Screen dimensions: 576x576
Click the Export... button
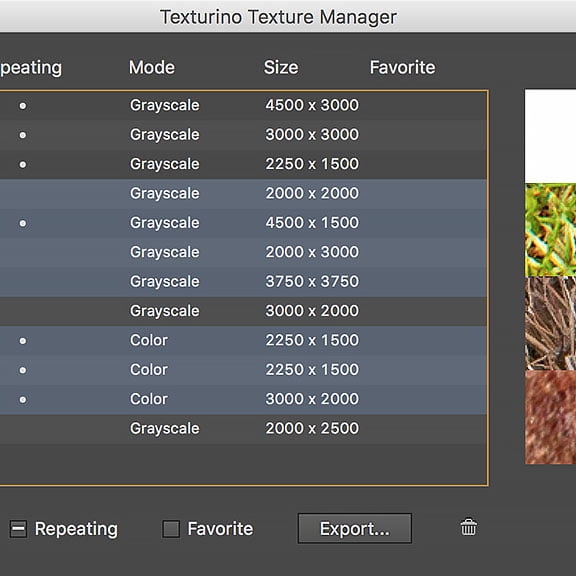[x=354, y=528]
